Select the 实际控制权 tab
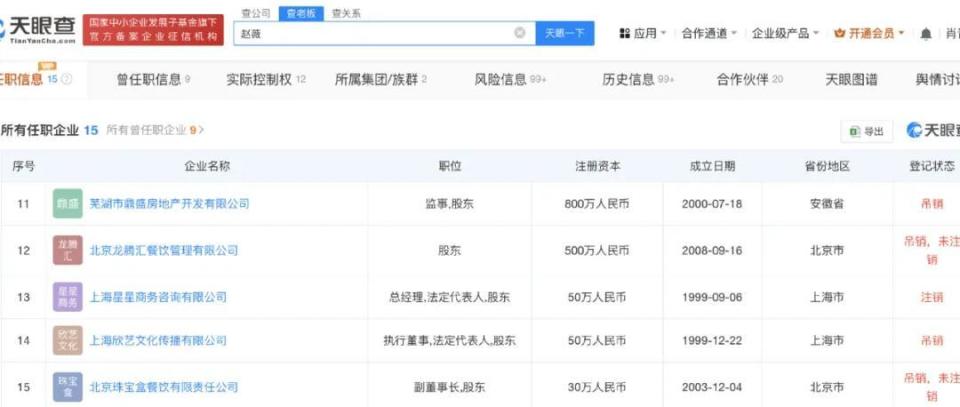This screenshot has width=960, height=407. 266,80
